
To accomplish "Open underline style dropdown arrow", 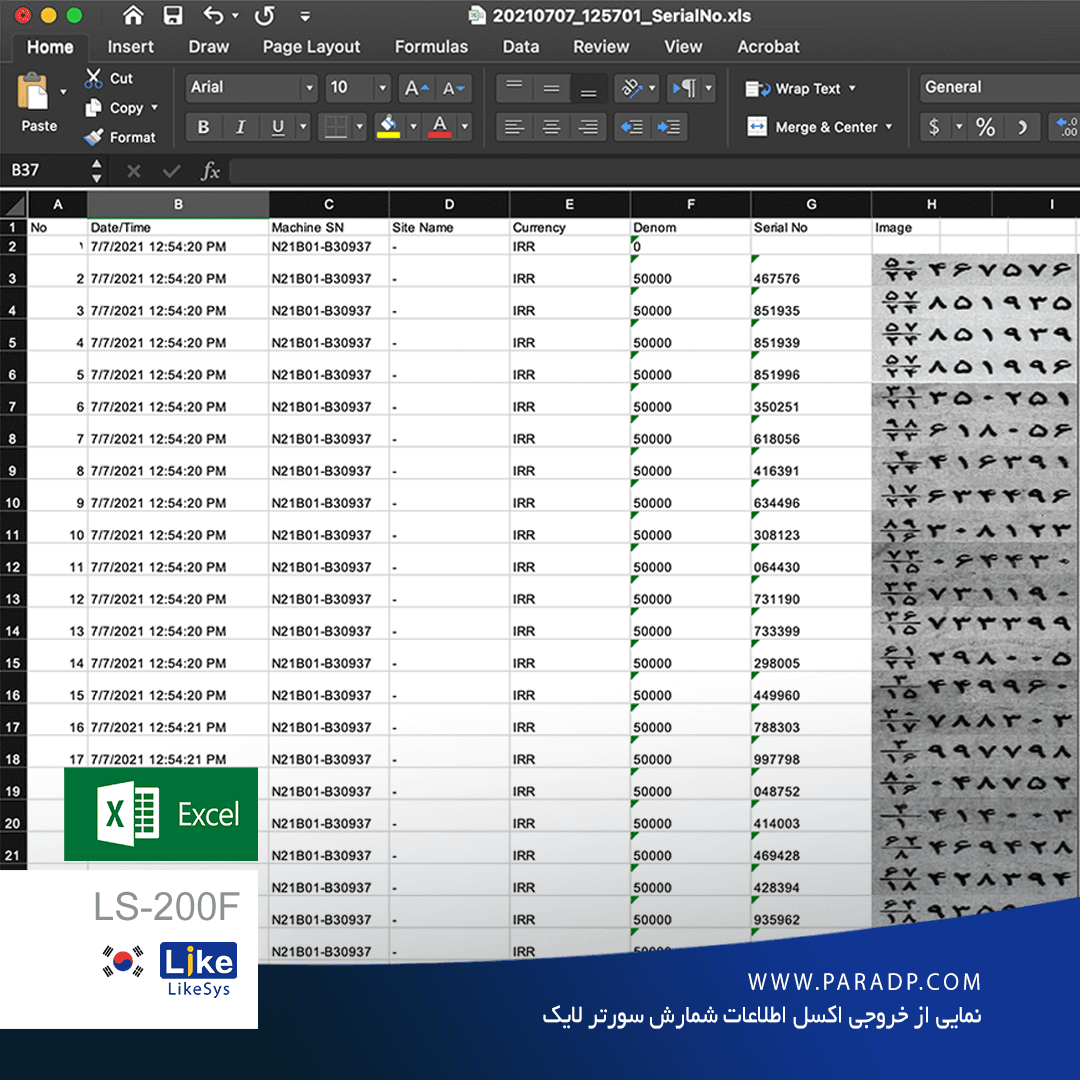I will (x=302, y=127).
